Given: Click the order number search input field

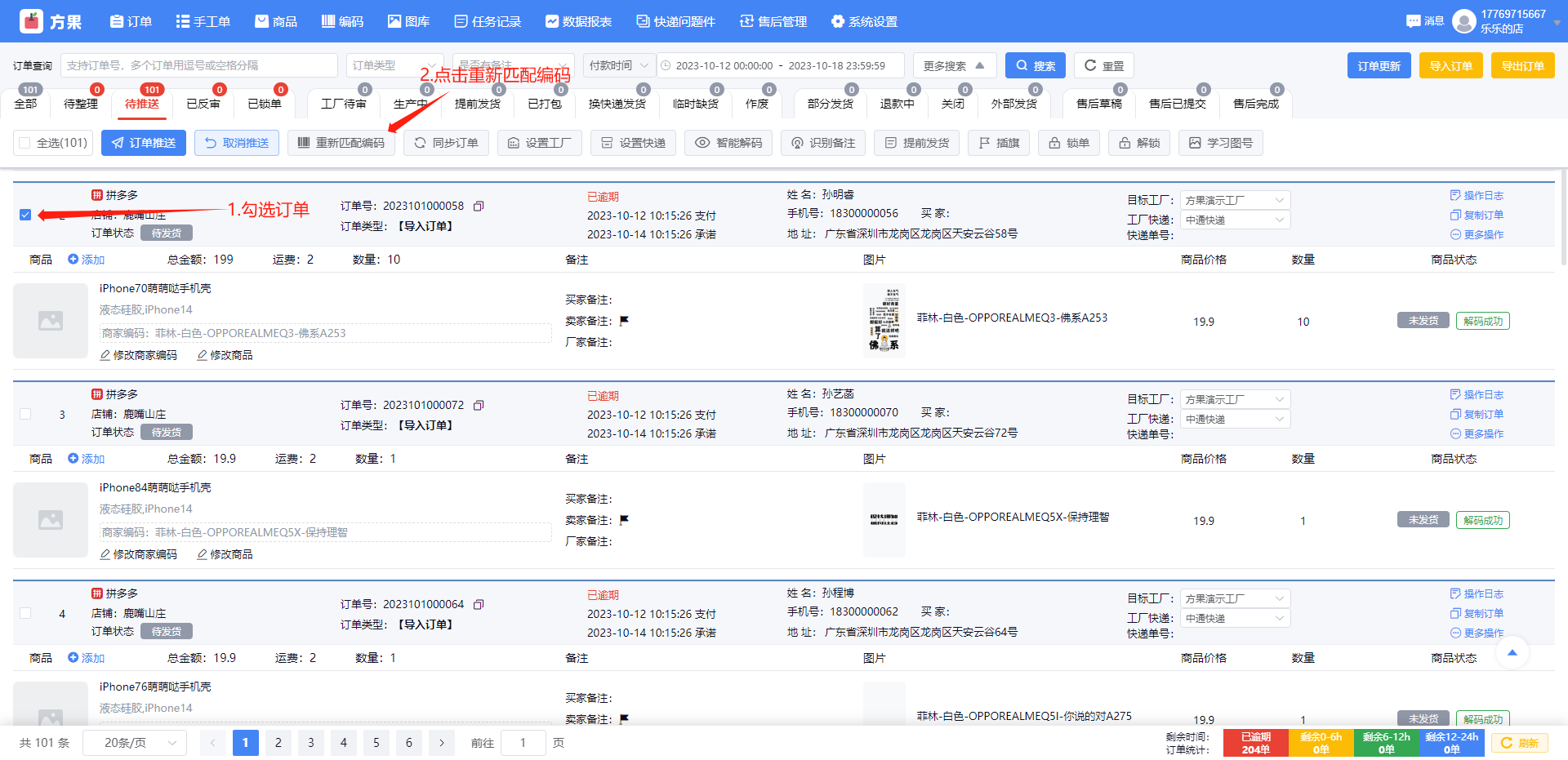Looking at the screenshot, I should 198,65.
